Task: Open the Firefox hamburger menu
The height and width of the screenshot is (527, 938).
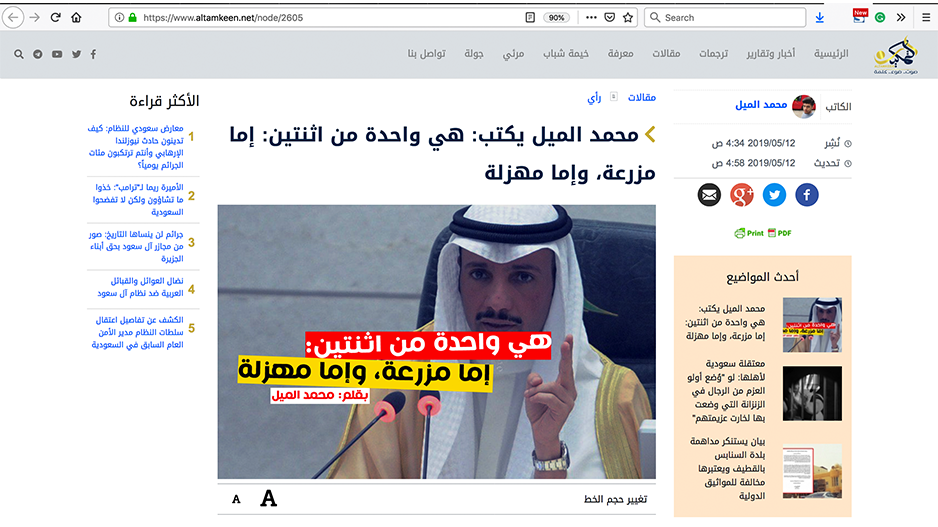Action: [x=924, y=17]
